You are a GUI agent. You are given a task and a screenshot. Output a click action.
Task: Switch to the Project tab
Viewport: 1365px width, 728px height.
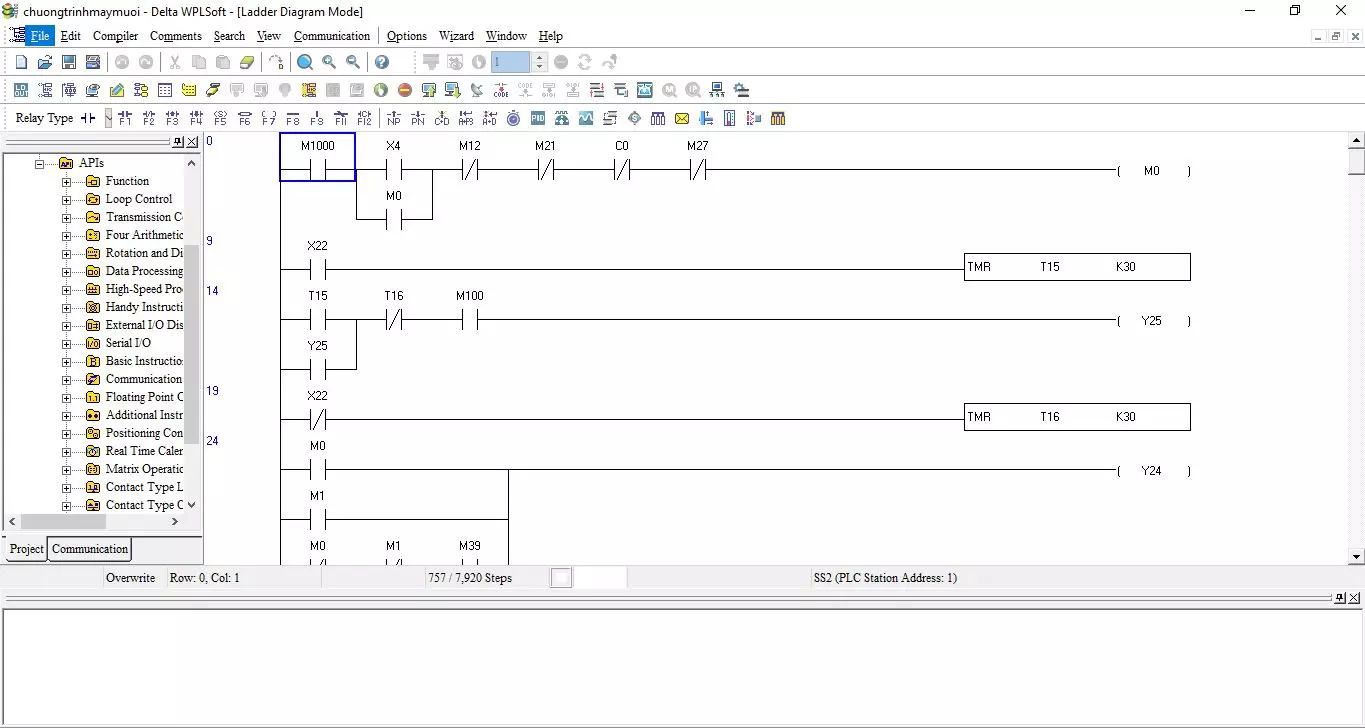point(26,549)
